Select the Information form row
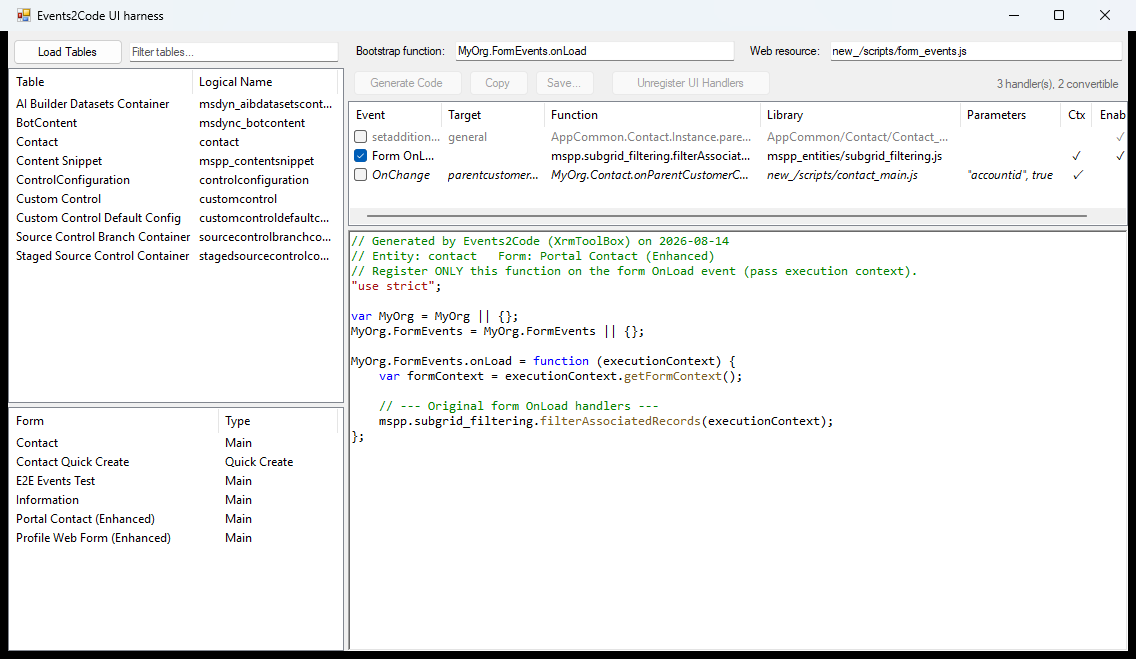Image resolution: width=1136 pixels, height=659 pixels. pos(175,500)
